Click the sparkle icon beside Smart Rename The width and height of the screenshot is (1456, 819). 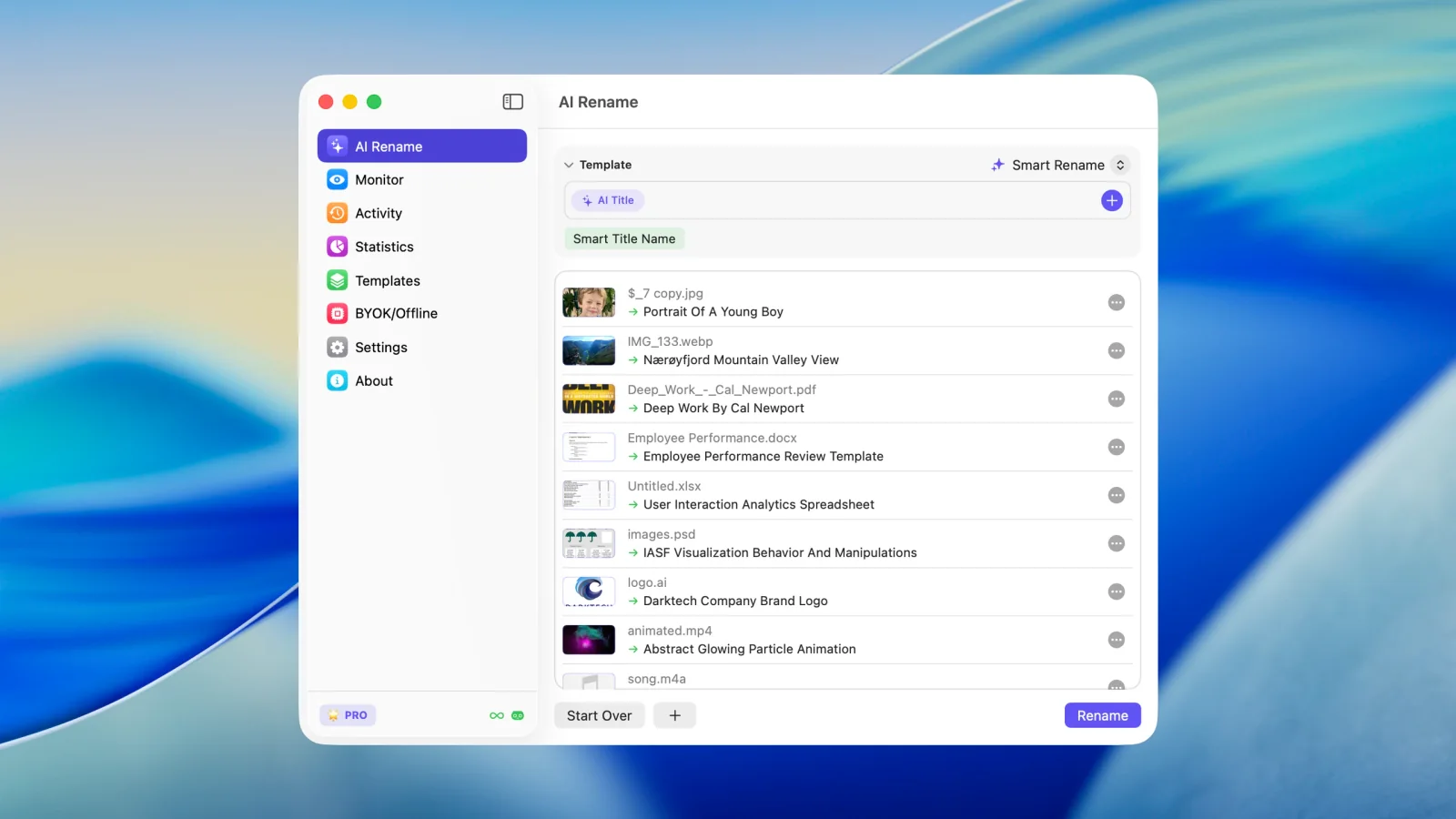998,165
